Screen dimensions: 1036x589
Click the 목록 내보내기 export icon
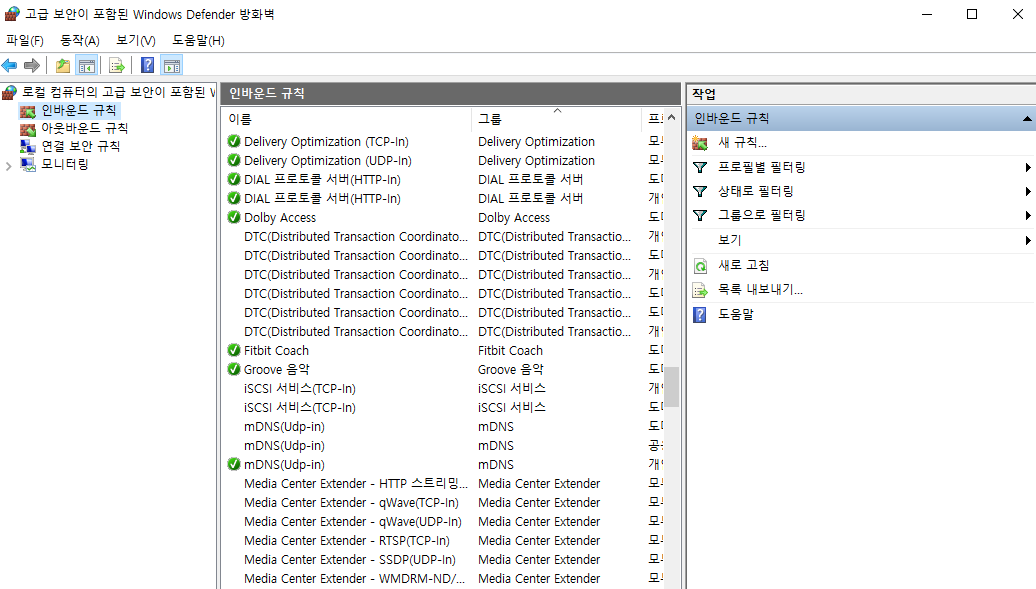(x=700, y=290)
